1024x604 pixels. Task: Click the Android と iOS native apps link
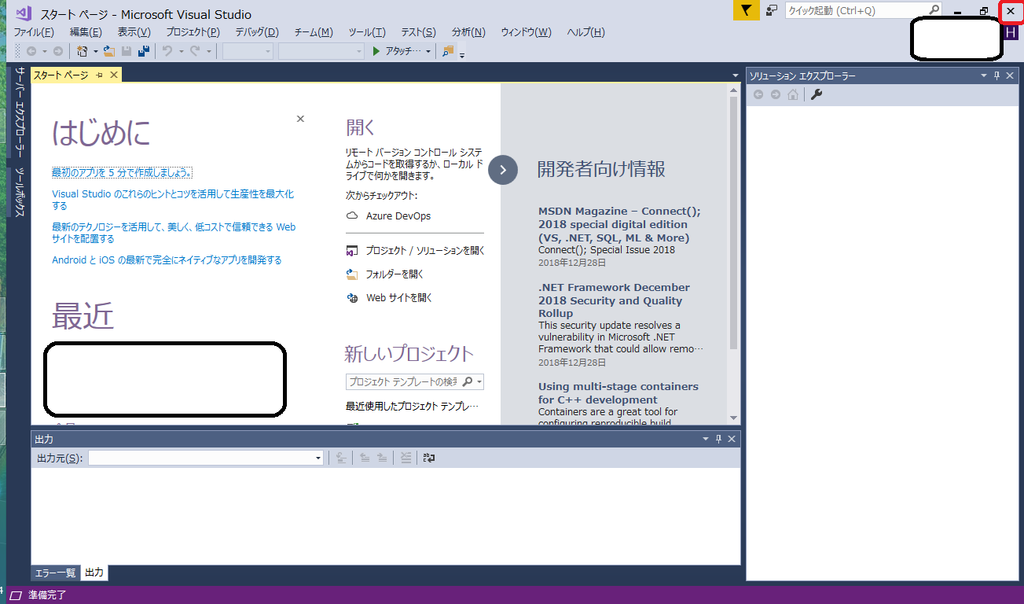click(x=167, y=260)
